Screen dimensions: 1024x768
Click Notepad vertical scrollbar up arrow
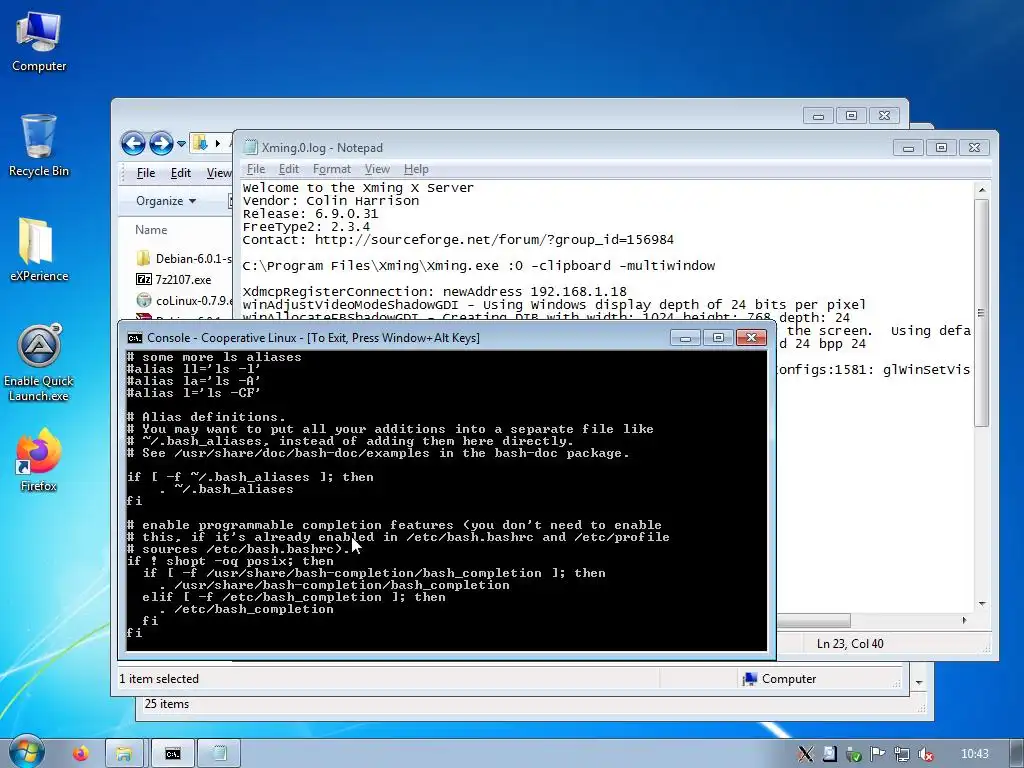tap(982, 190)
